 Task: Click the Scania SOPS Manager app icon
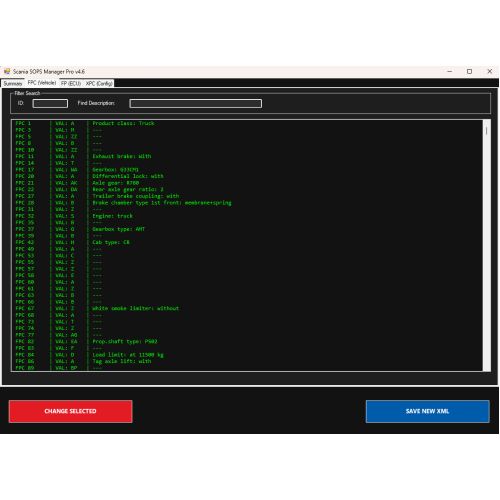[x=7, y=71]
